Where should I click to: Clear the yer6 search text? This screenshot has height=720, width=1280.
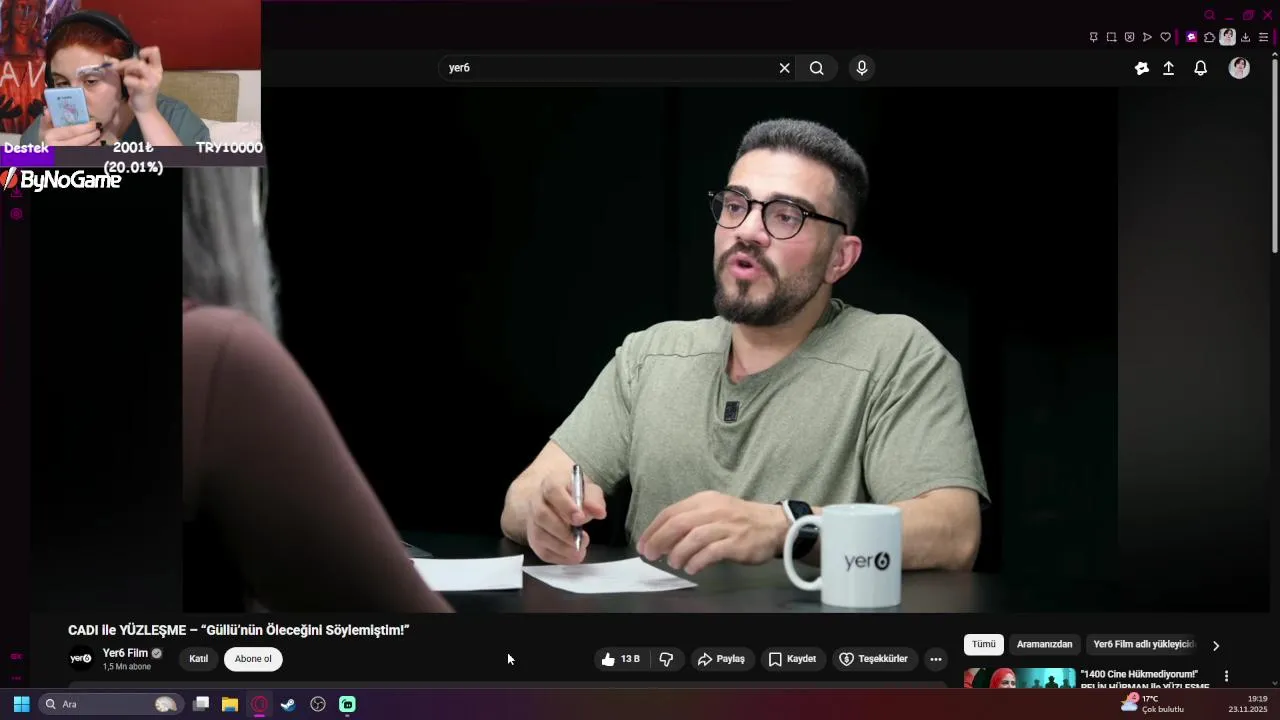point(784,68)
